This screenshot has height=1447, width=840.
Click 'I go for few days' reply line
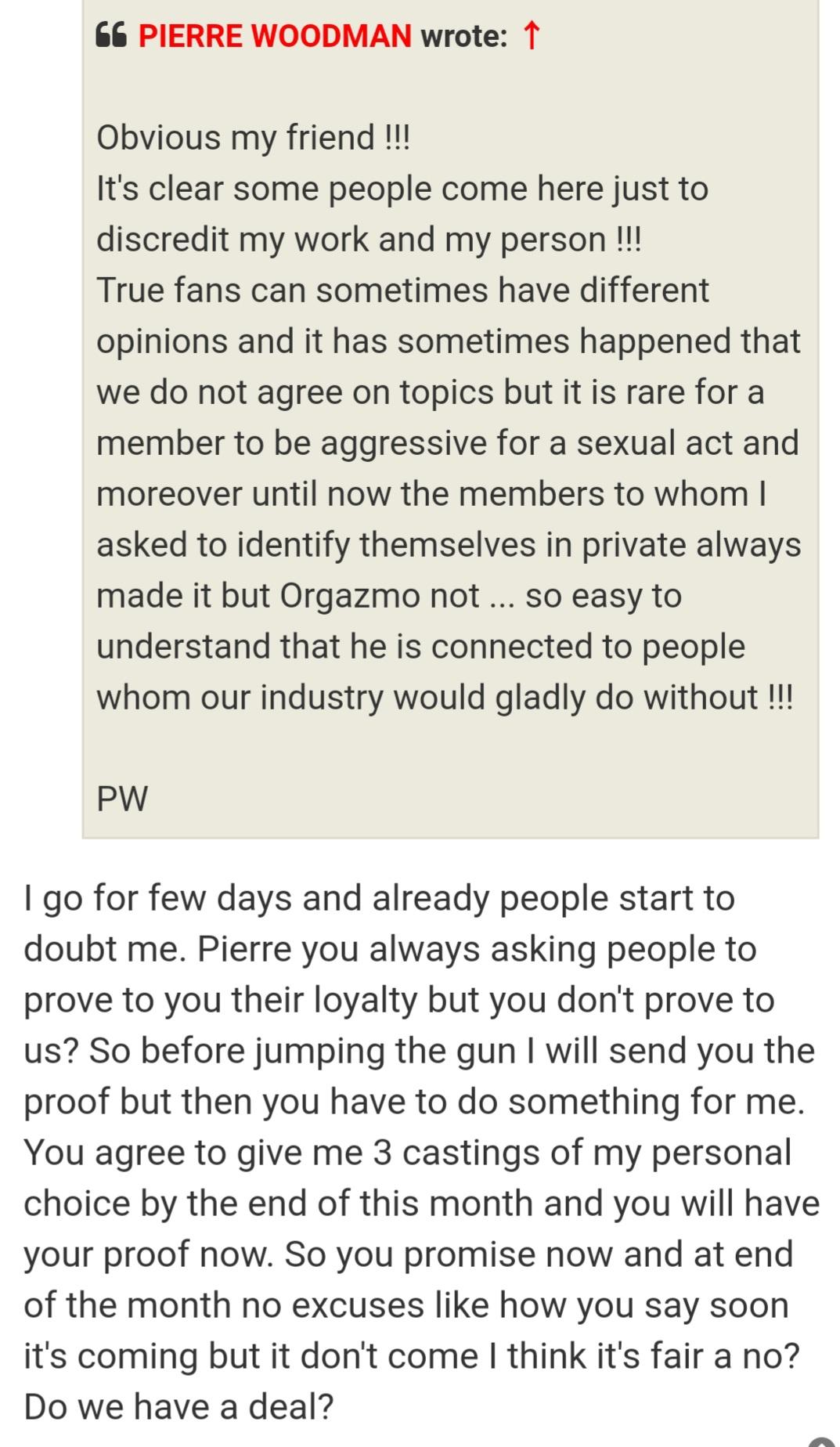click(x=379, y=898)
